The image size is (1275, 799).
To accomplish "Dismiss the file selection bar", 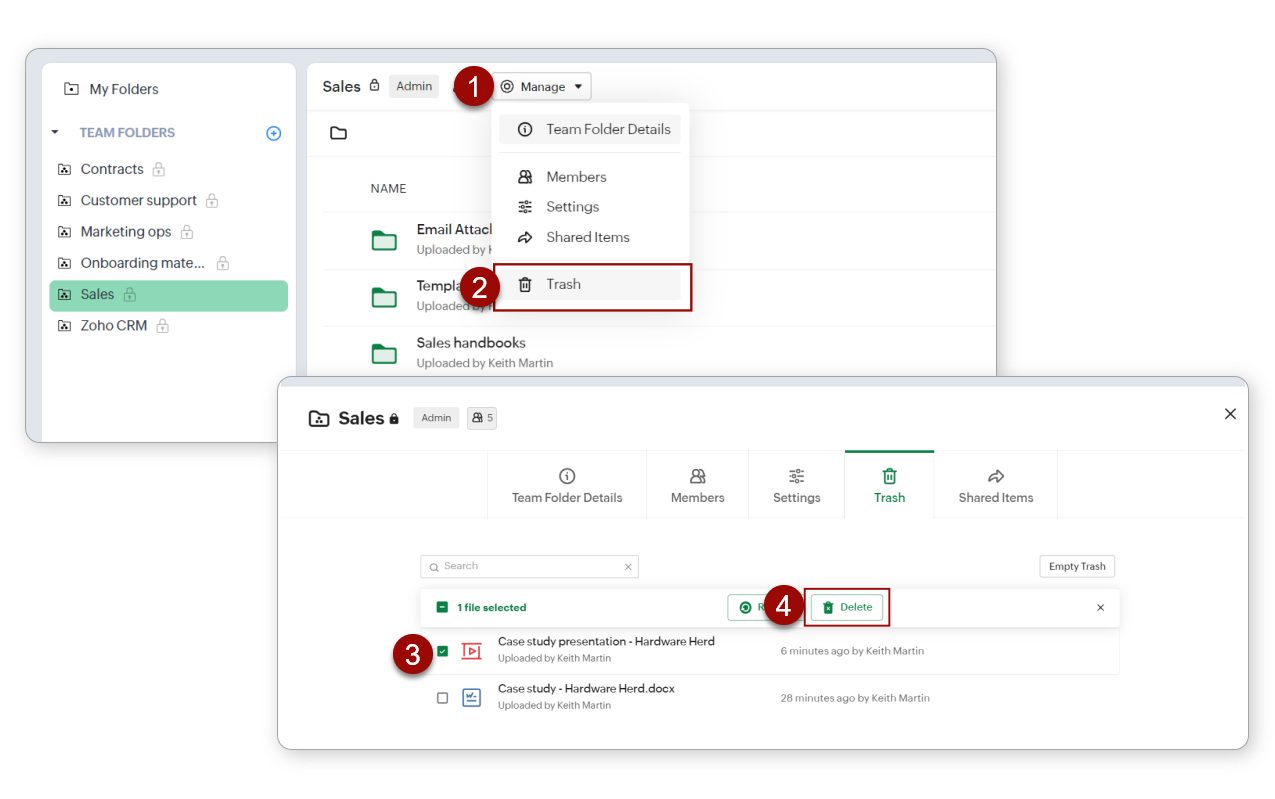I will [x=1100, y=607].
